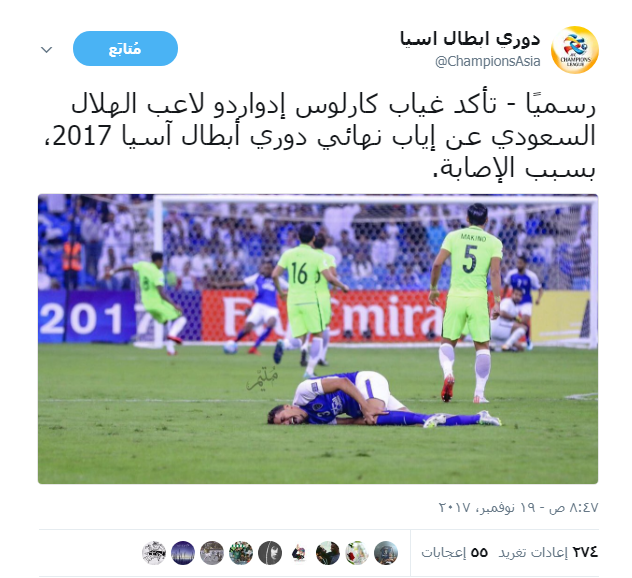This screenshot has height=578, width=632.
Task: View the ٢٧٤ retweets list
Action: click(x=548, y=552)
